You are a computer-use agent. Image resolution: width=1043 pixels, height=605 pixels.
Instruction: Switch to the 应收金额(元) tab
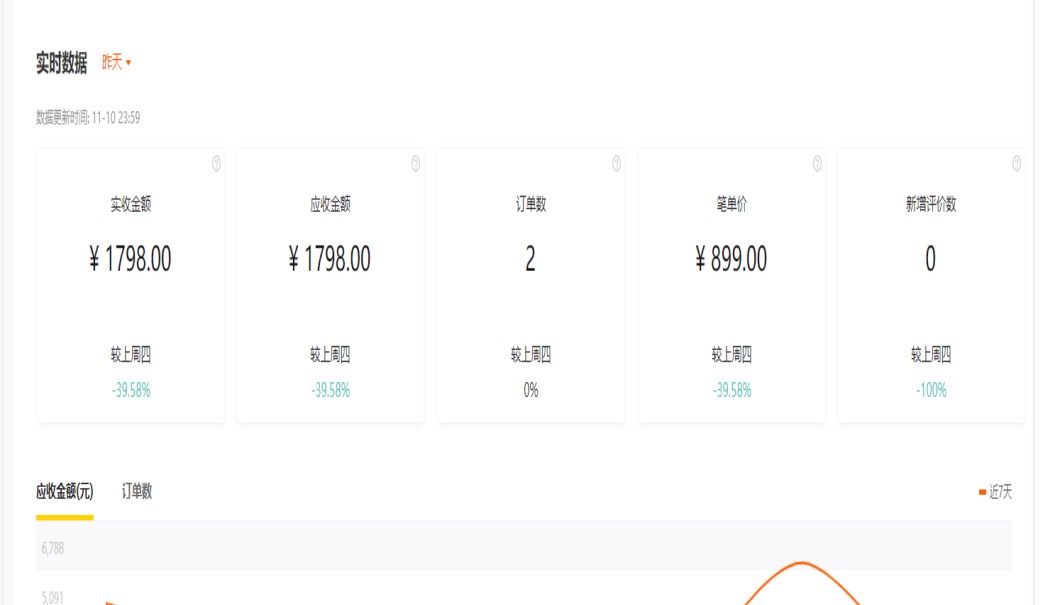click(64, 491)
